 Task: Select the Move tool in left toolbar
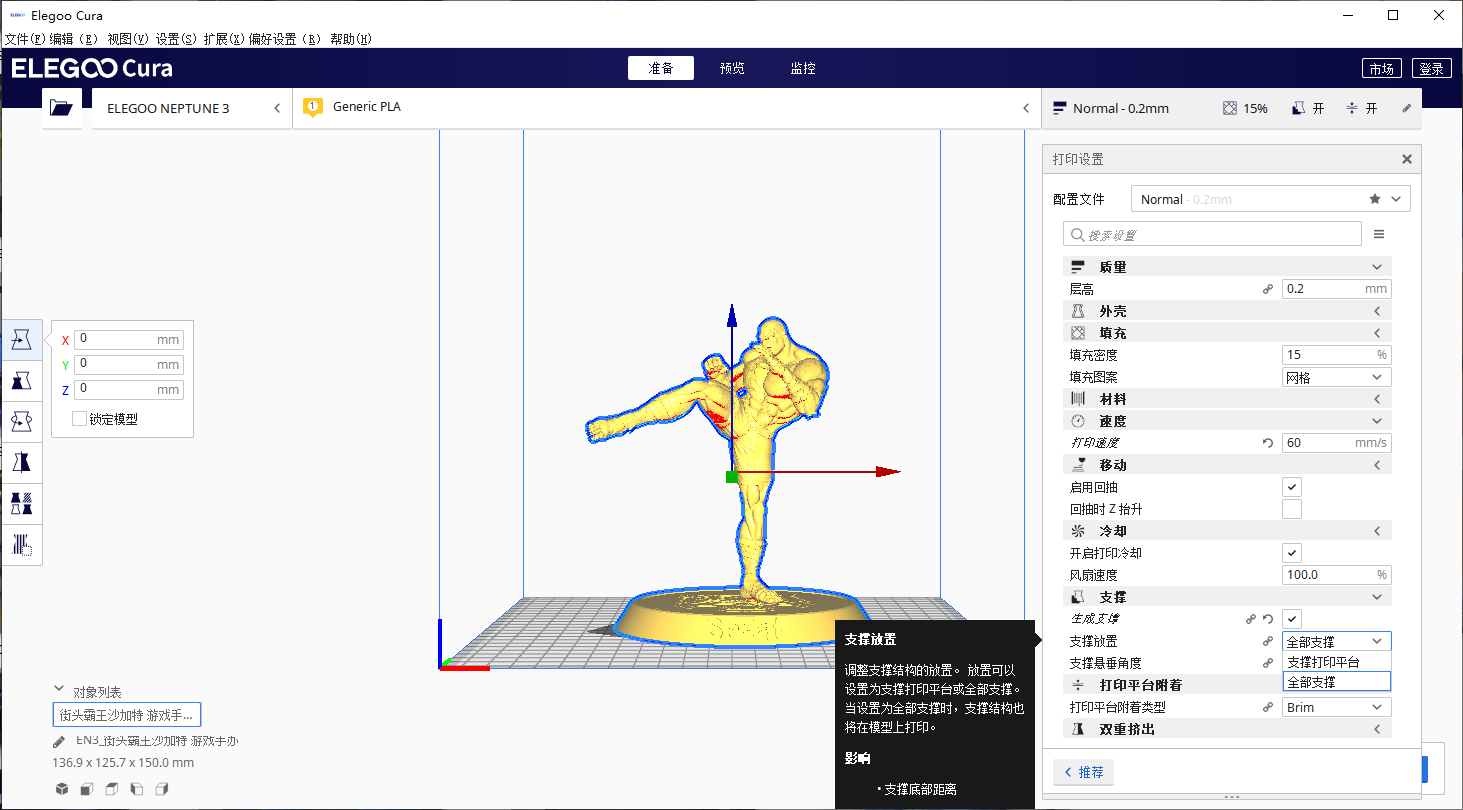click(x=22, y=340)
